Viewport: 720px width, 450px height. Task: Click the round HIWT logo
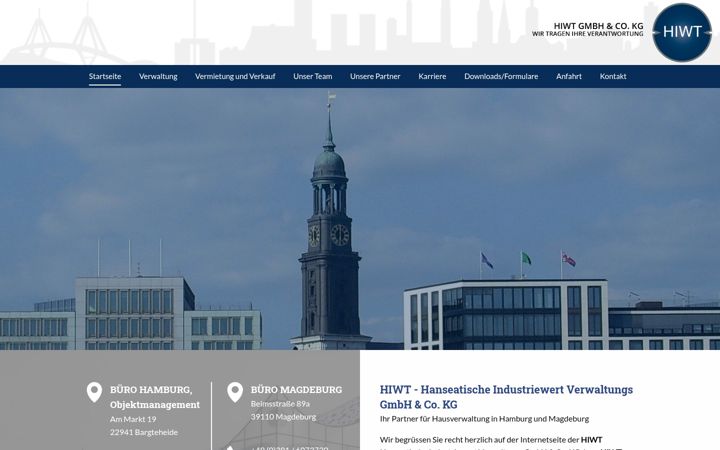pos(681,32)
